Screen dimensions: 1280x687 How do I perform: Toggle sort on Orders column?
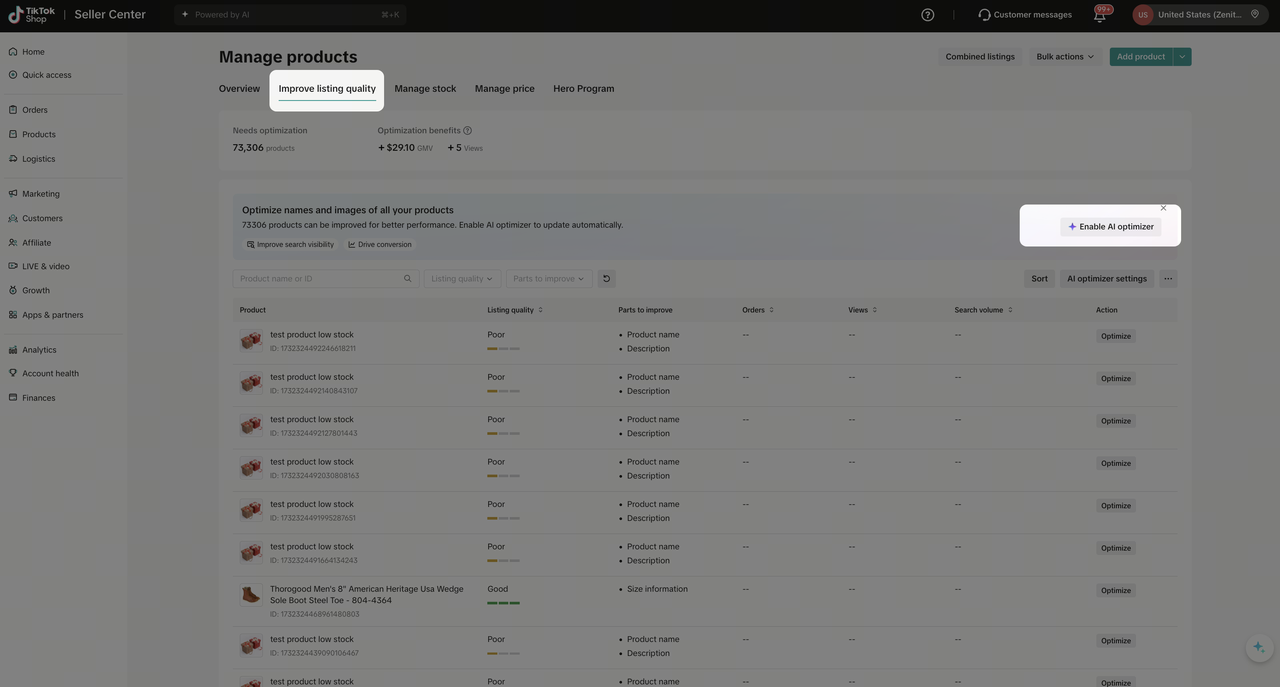point(771,310)
